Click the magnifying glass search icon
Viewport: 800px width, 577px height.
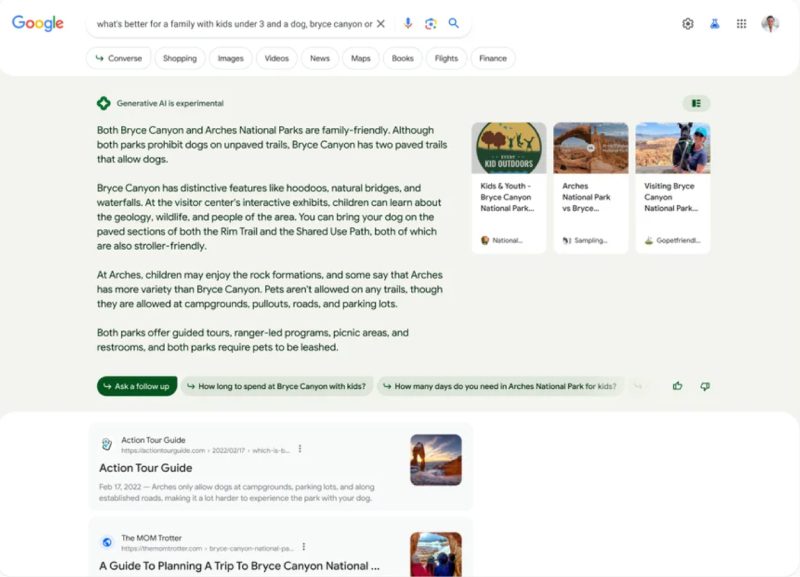454,23
